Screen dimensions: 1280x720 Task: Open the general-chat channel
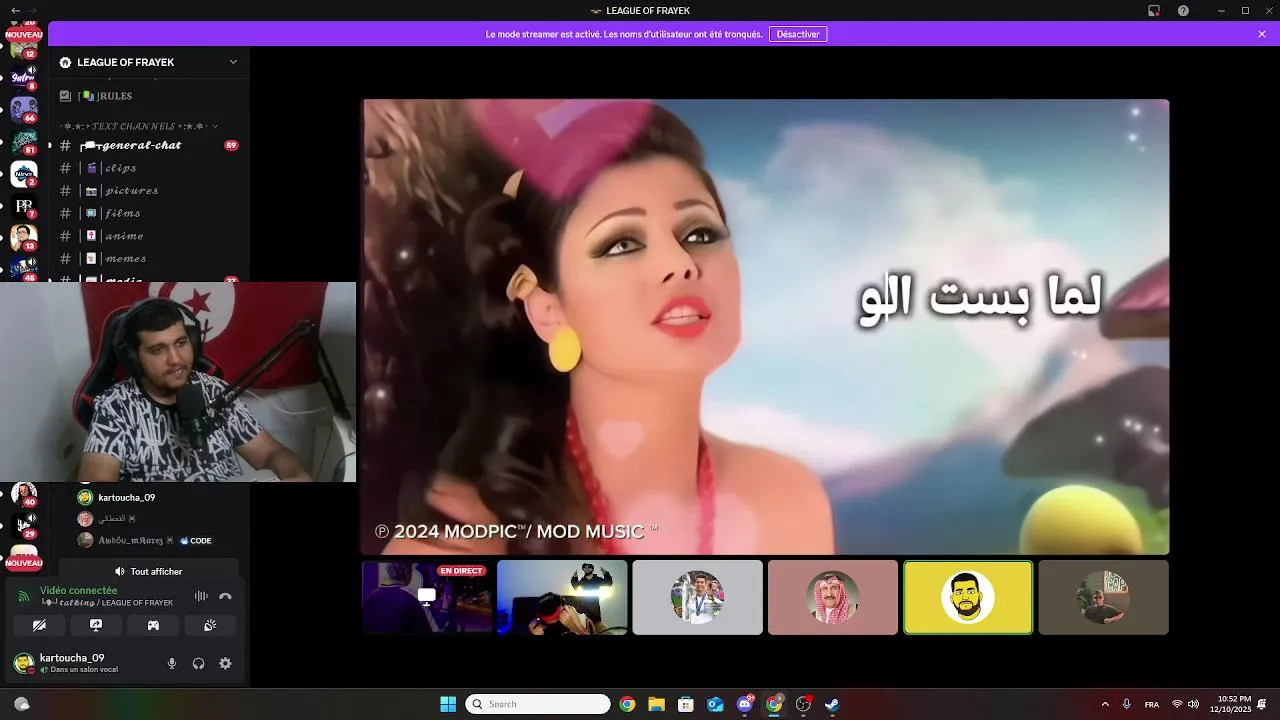tap(149, 145)
